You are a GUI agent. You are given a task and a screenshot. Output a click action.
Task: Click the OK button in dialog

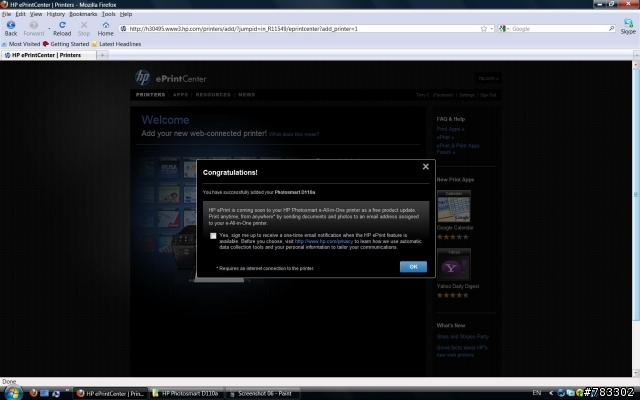[413, 267]
